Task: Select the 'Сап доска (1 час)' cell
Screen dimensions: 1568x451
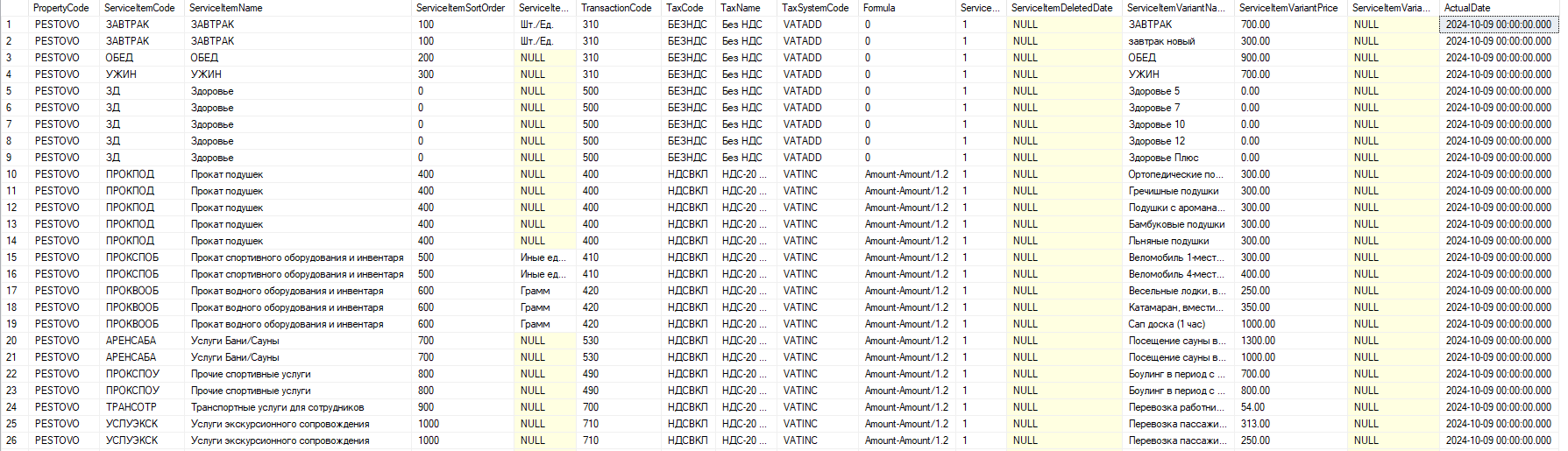Action: tap(1167, 324)
